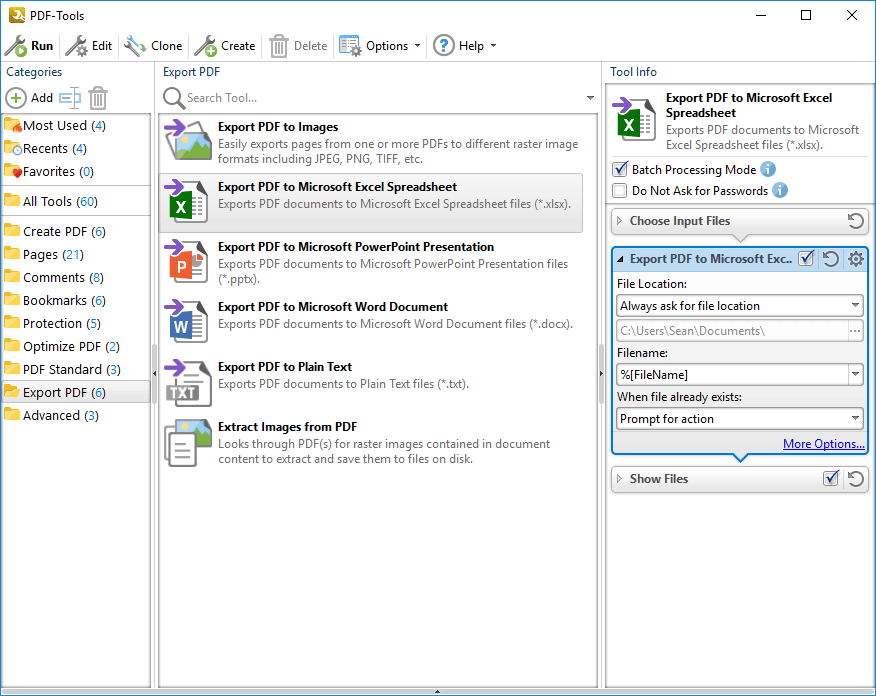Show All Tools category

[75, 201]
